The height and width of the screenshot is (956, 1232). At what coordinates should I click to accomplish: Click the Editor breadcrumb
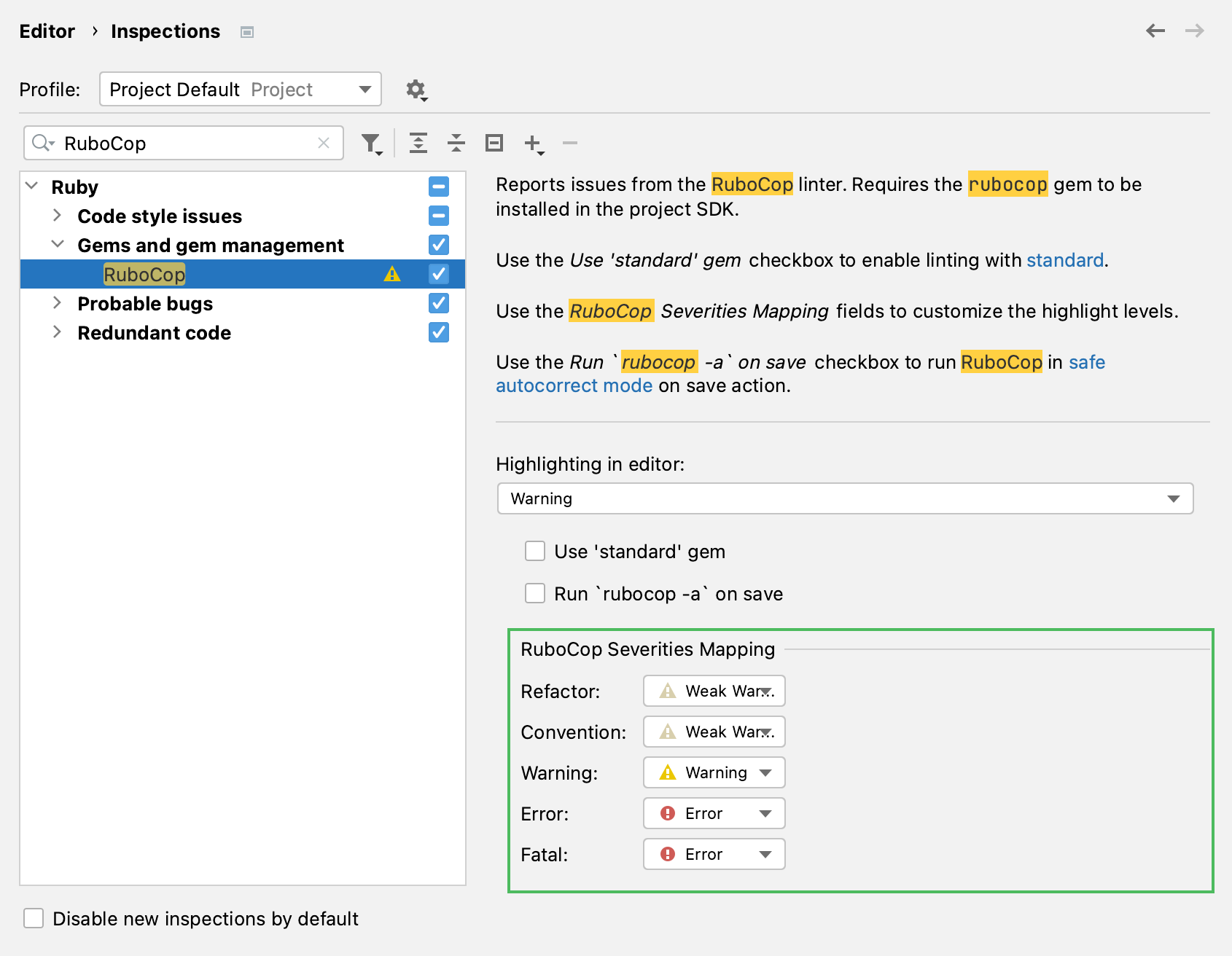click(x=47, y=31)
